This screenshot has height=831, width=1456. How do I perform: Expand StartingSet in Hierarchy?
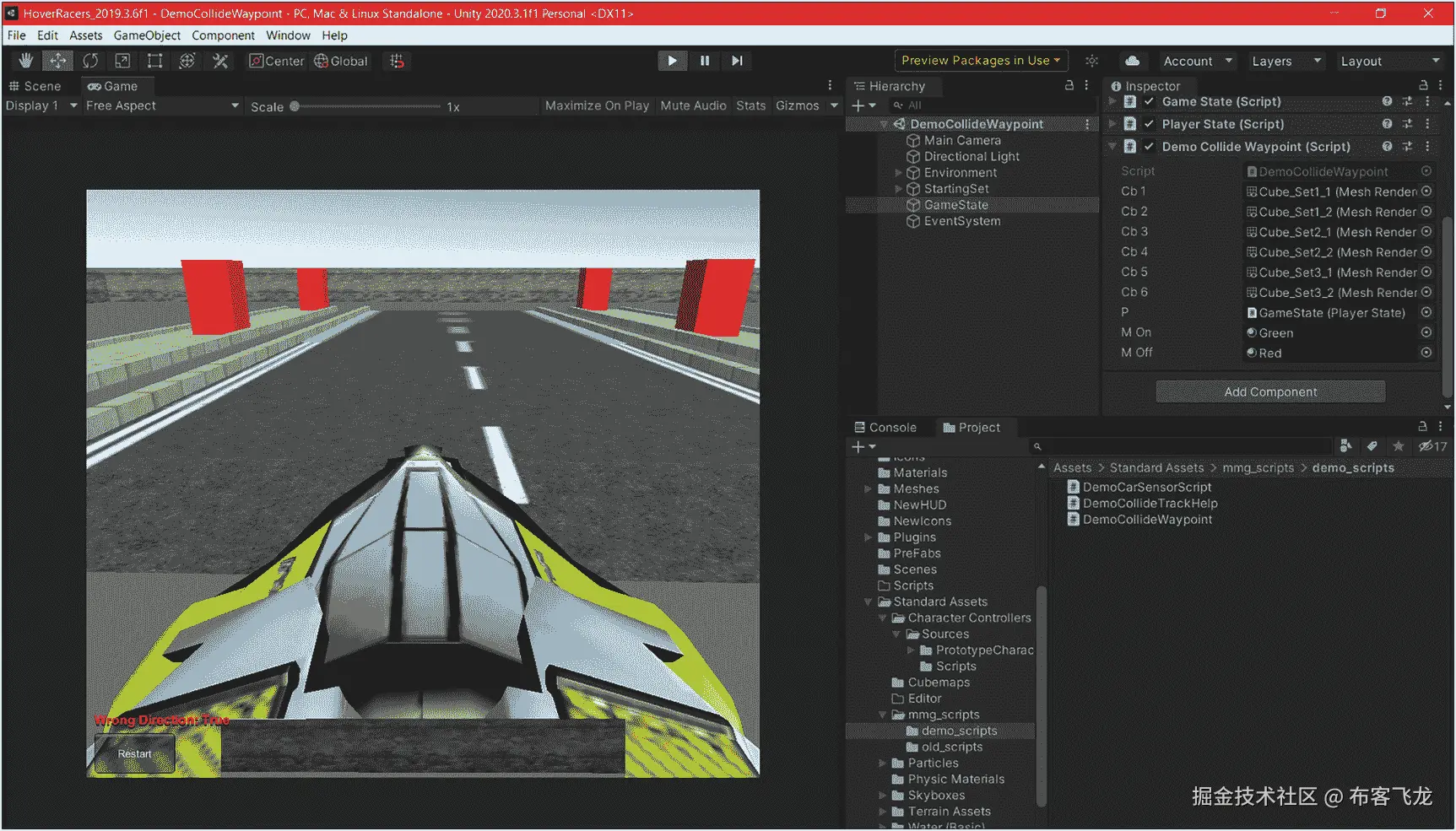(x=899, y=189)
